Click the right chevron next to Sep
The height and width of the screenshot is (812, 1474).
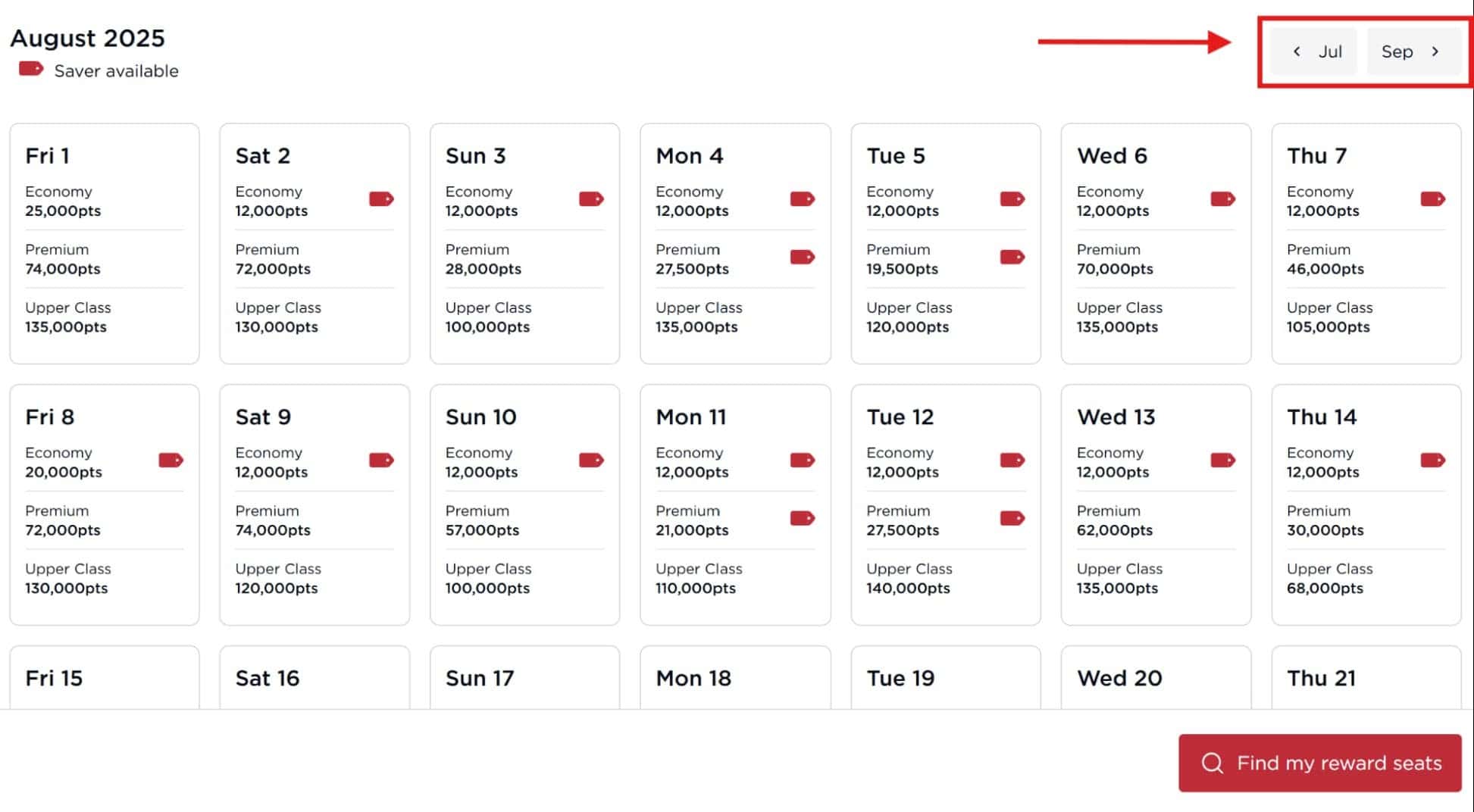(x=1436, y=51)
